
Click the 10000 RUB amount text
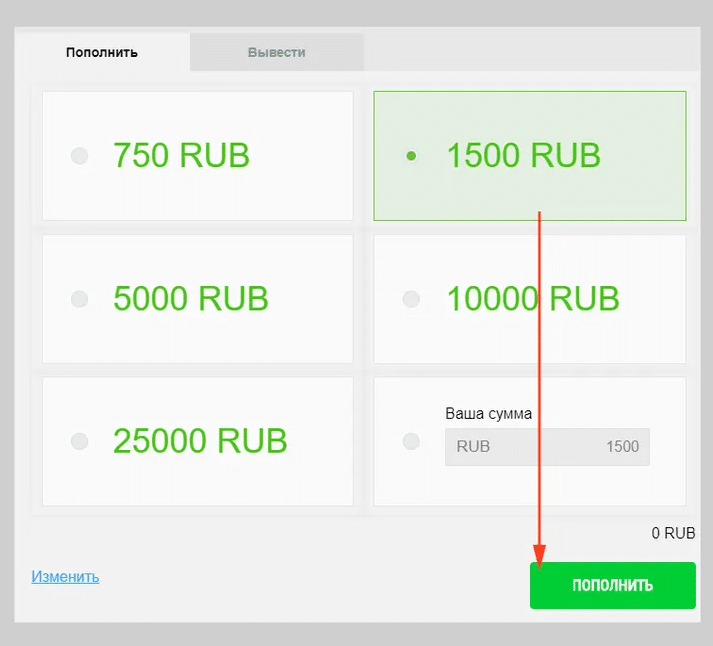coord(533,298)
